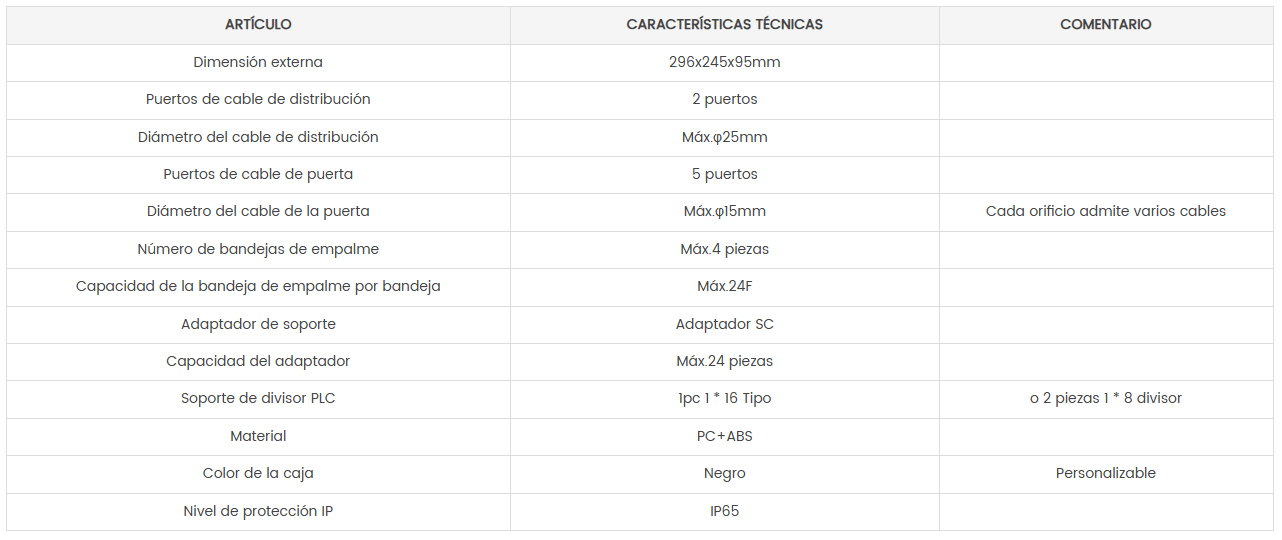Screen dimensions: 1282x540
Task: Click Puertos de cable de distribución
Action: tap(258, 99)
